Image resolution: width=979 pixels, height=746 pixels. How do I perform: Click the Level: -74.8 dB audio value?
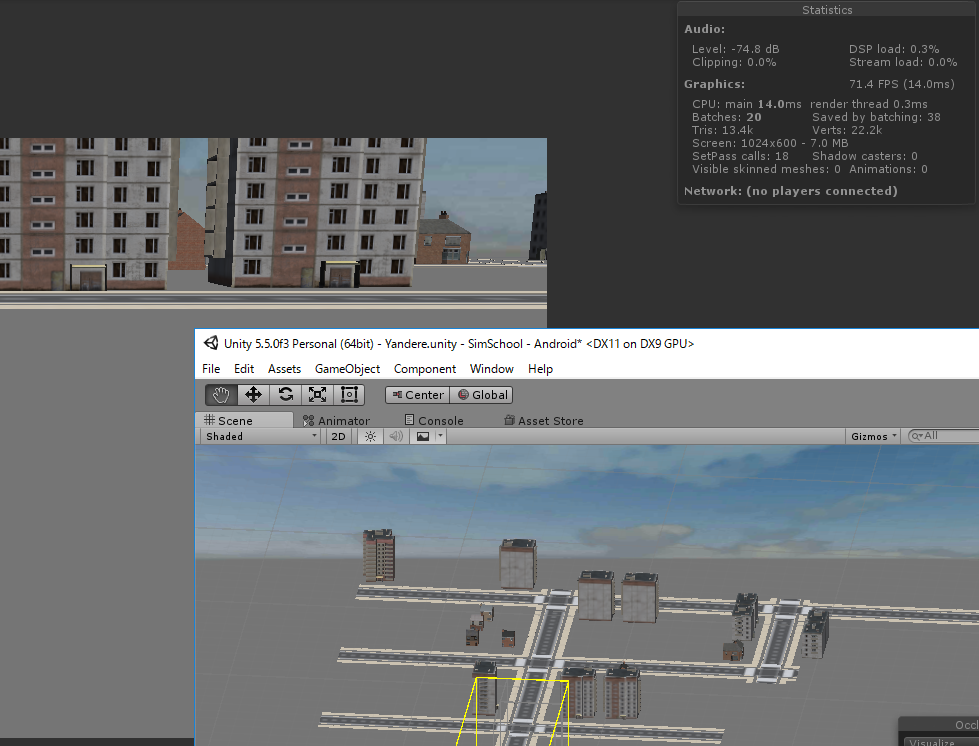click(735, 49)
